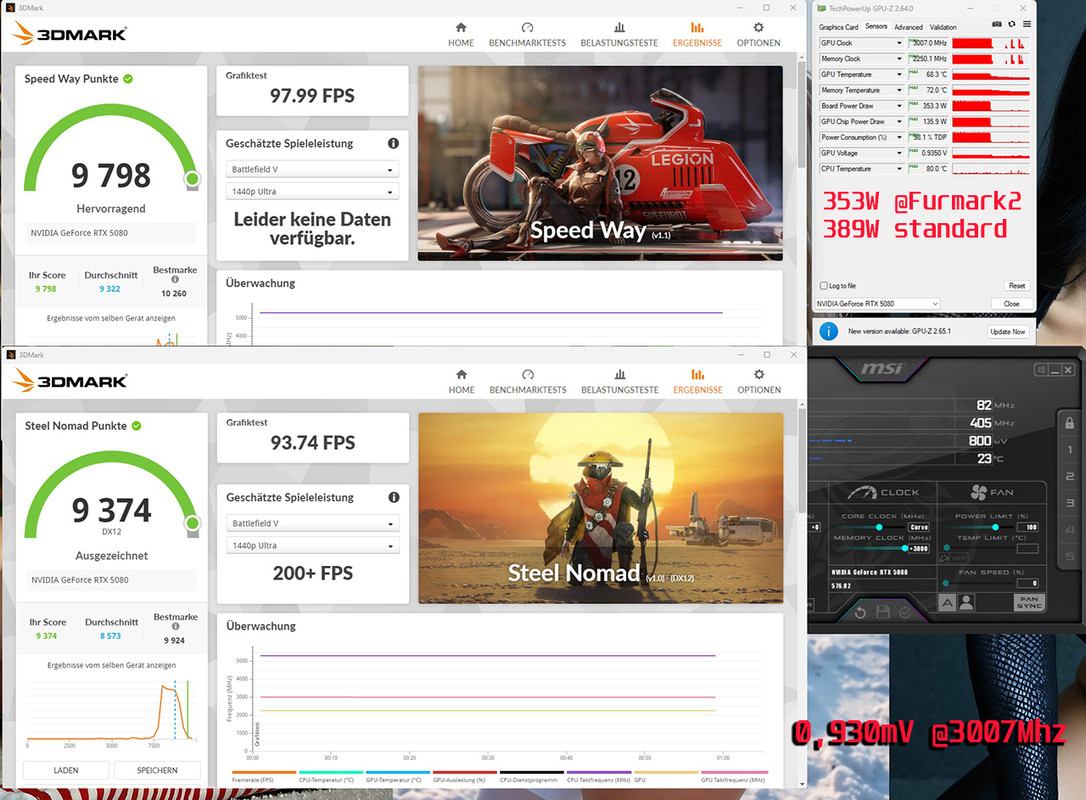Open HOME in the Speed Way 3DMark window
This screenshot has width=1086, height=800.
pyautogui.click(x=461, y=35)
